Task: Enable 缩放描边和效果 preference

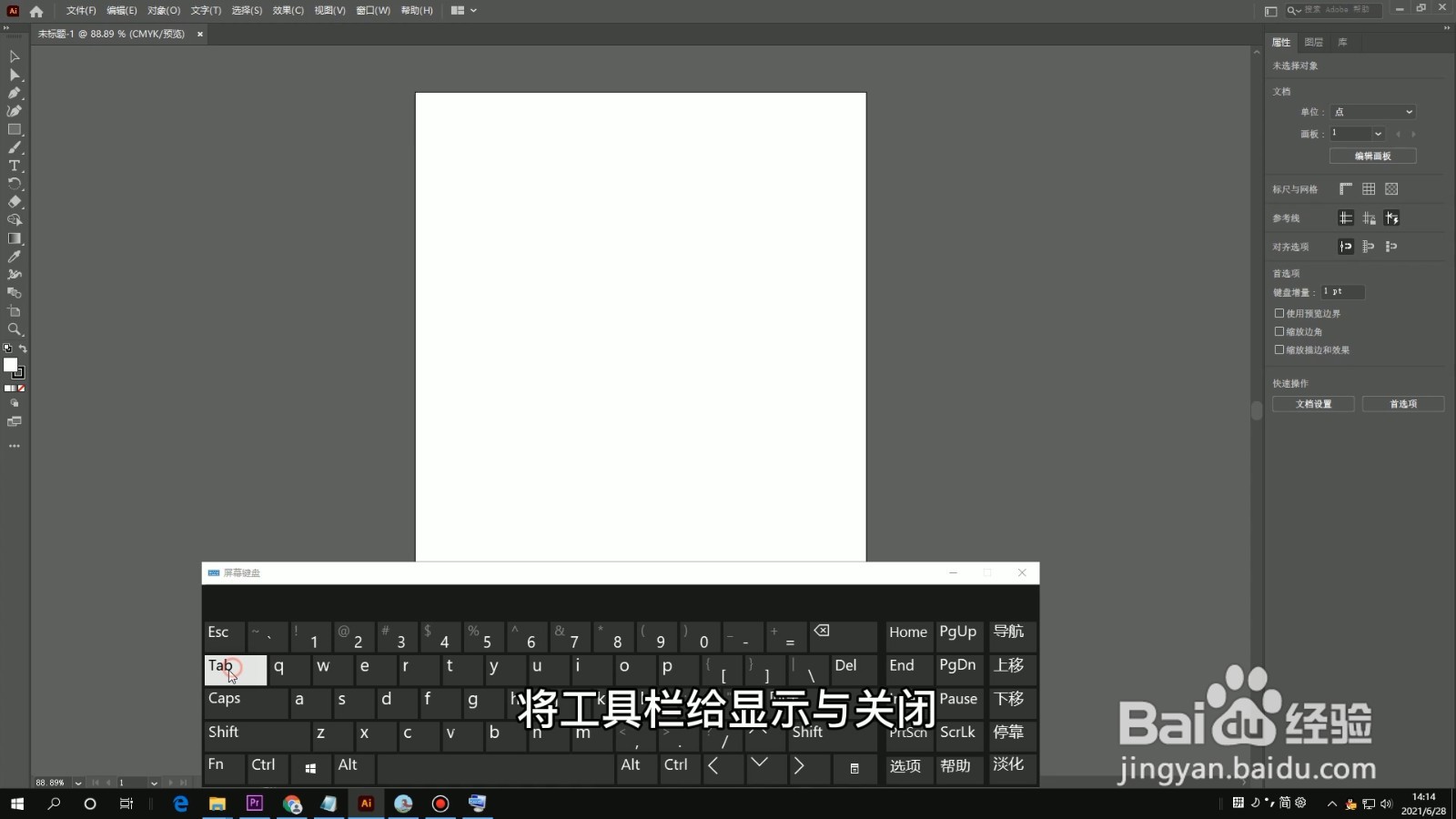Action: 1279,349
